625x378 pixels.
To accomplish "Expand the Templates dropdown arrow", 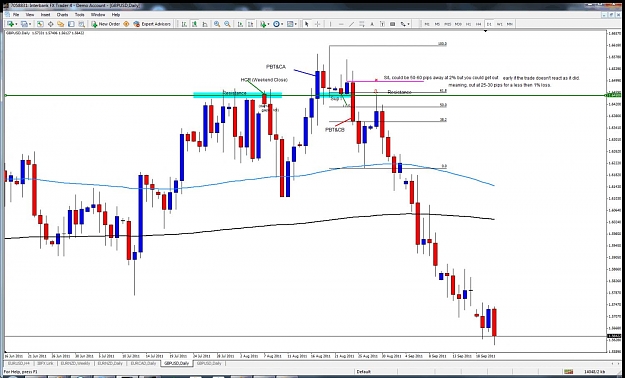I will [x=296, y=24].
